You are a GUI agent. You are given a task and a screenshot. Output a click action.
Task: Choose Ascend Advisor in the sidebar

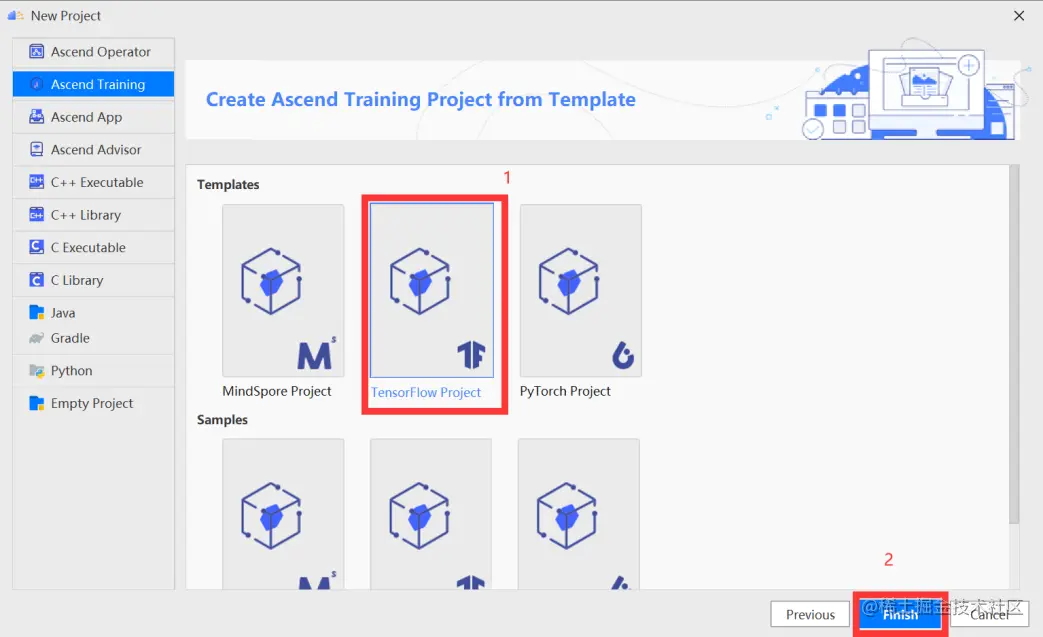[x=93, y=149]
